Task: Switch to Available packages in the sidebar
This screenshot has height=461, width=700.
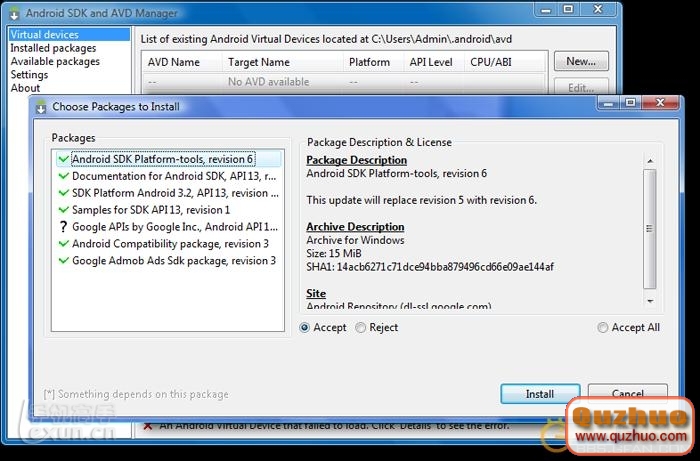Action: tap(55, 61)
